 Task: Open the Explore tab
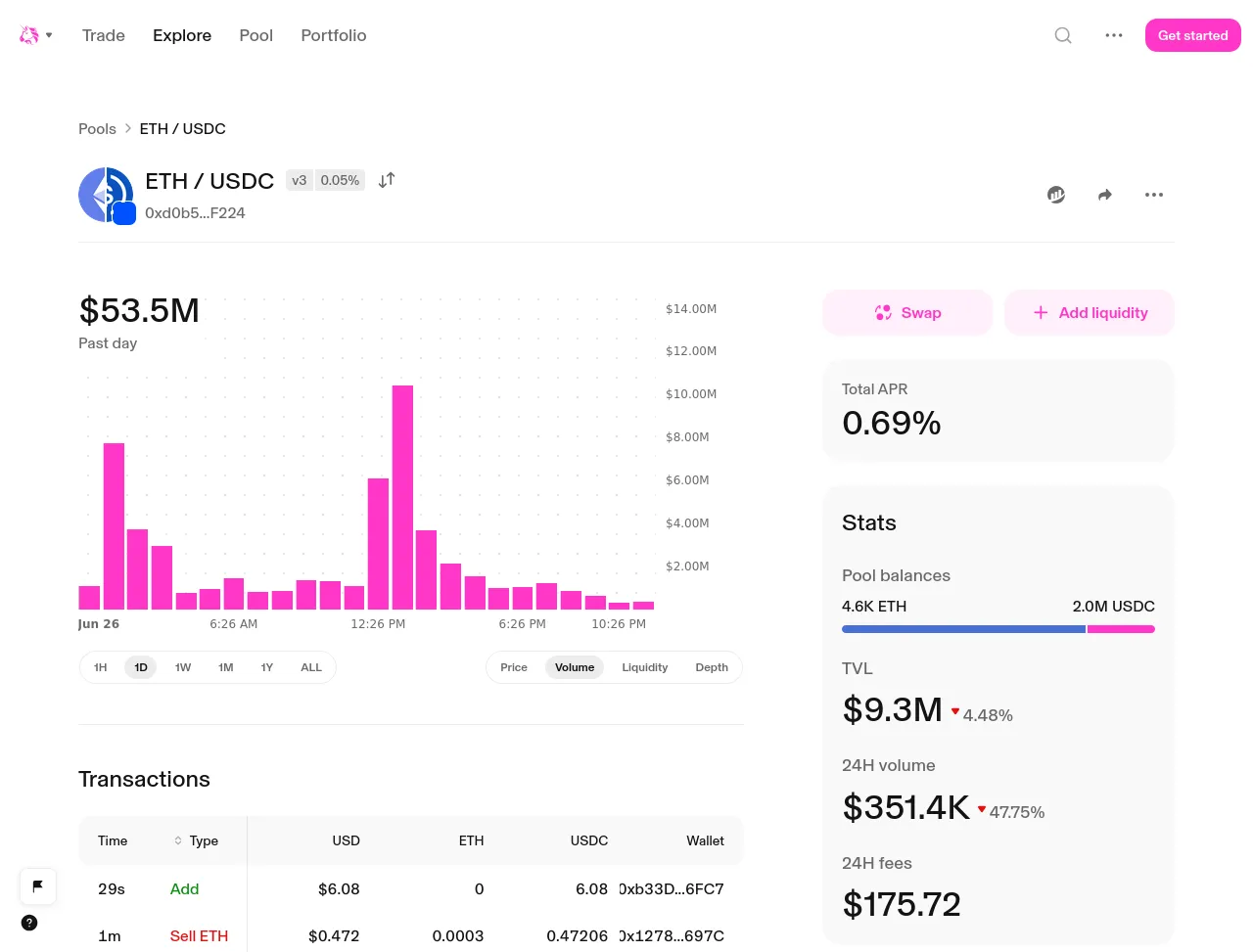pyautogui.click(x=182, y=35)
